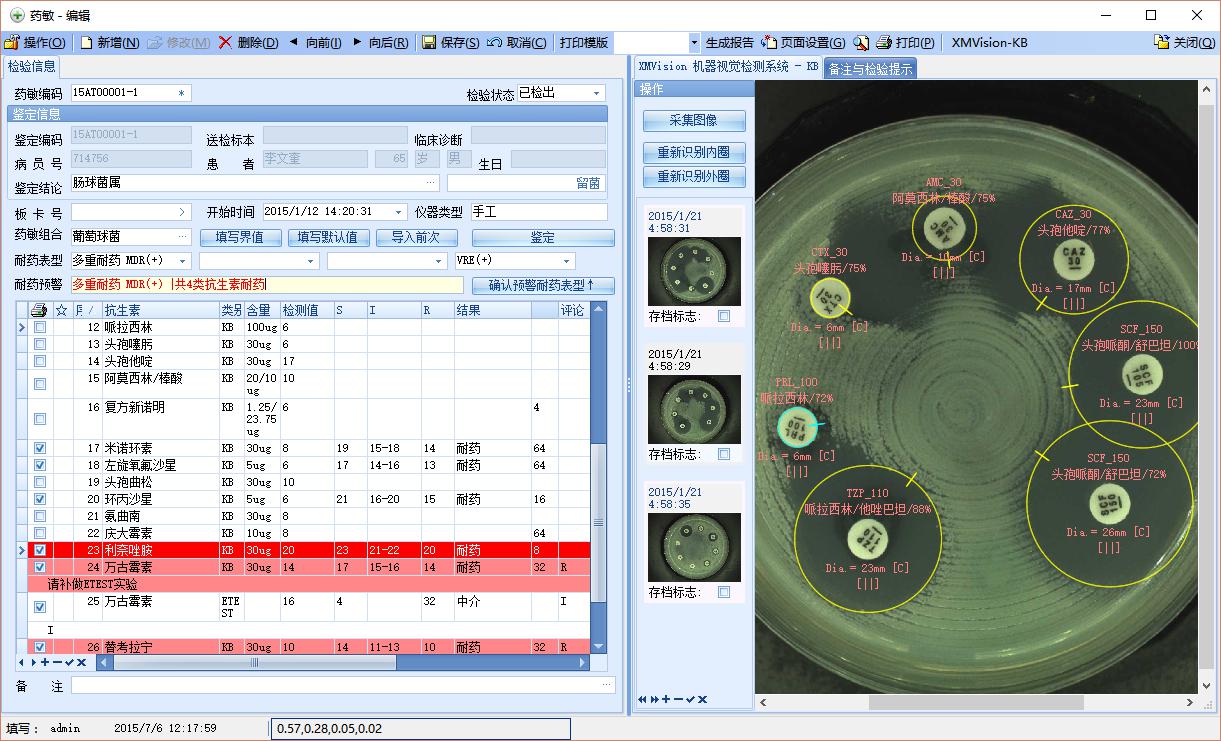Image resolution: width=1221 pixels, height=741 pixels.
Task: Click the print preview magnifier icon
Action: click(x=861, y=43)
